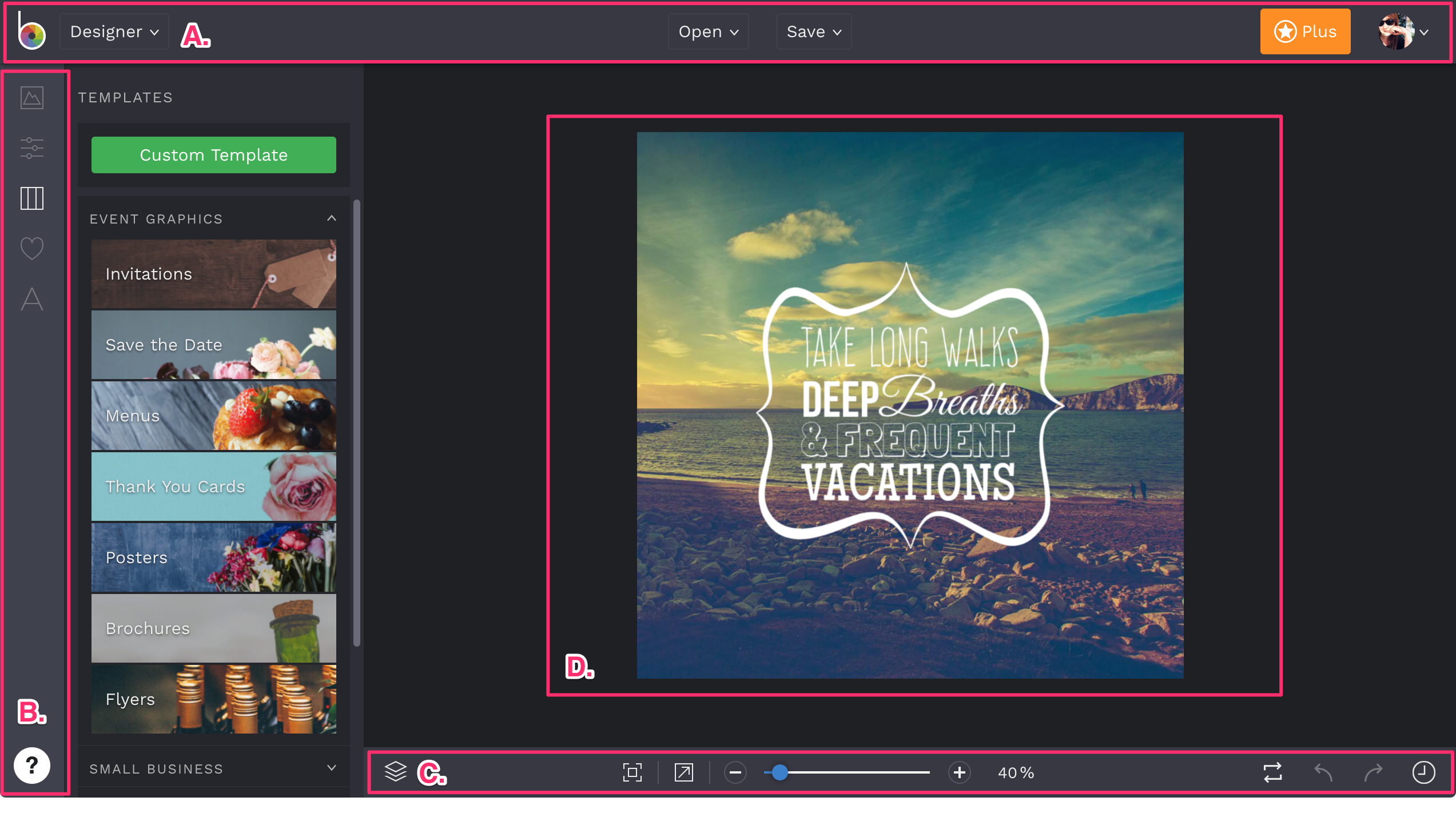Image resolution: width=1456 pixels, height=821 pixels.
Task: Select the Save the Date category
Action: point(214,345)
